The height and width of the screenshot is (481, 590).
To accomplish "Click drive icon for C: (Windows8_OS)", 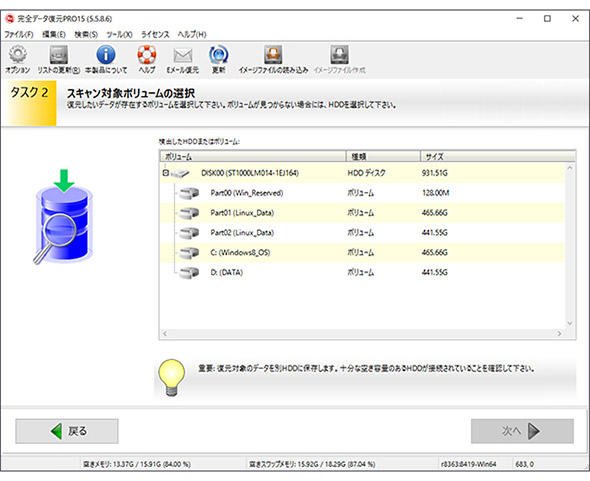I will [189, 253].
